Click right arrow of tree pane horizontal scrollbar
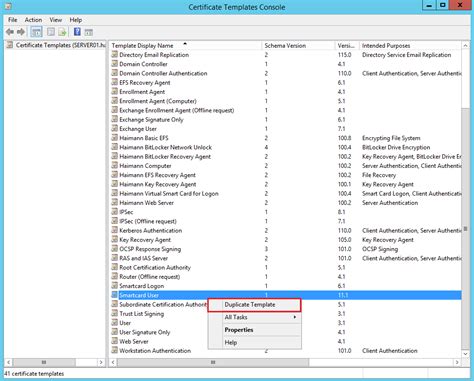474x381 pixels. tap(101, 362)
